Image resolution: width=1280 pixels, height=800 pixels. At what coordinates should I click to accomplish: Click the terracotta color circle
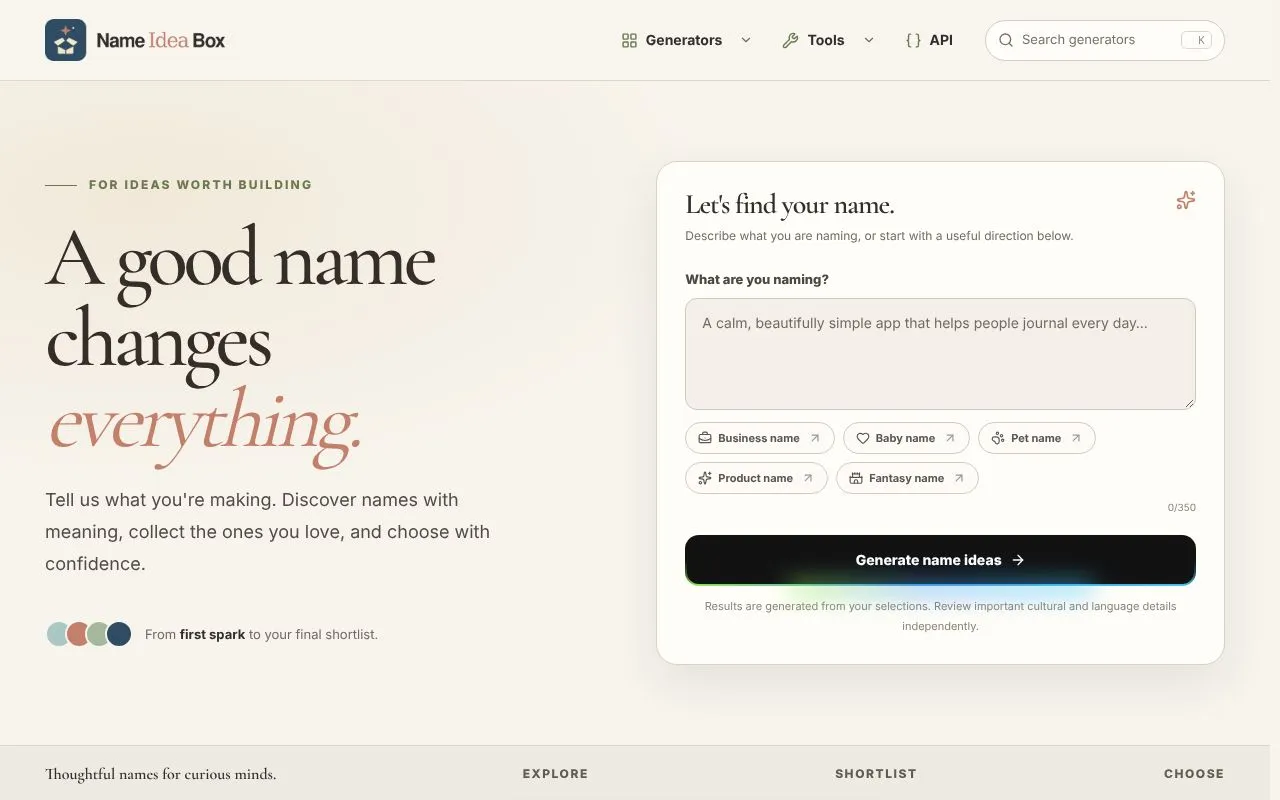[x=78, y=634]
